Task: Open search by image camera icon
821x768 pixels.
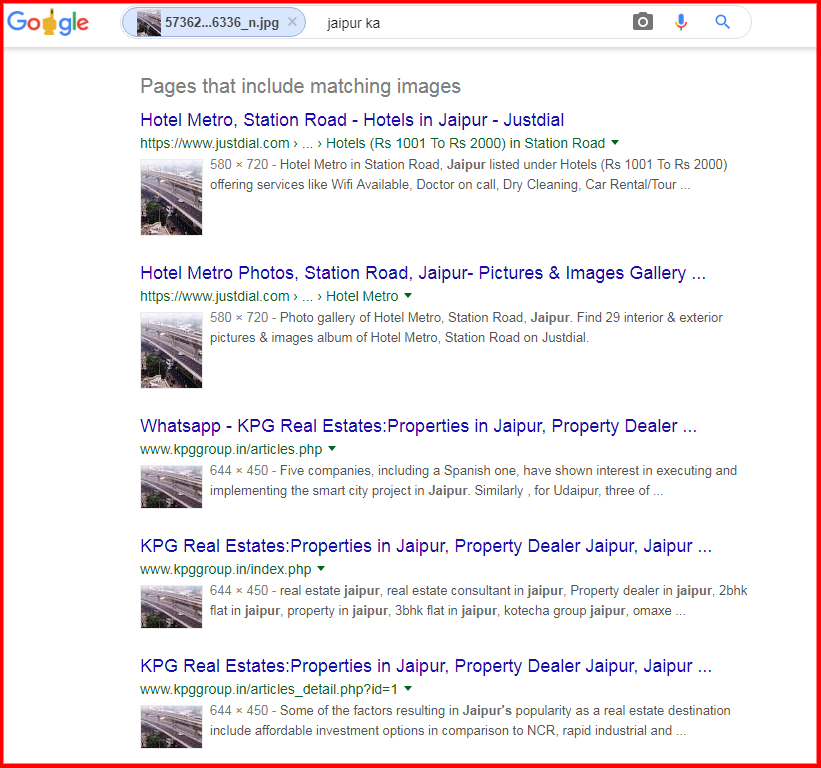Action: [x=642, y=22]
